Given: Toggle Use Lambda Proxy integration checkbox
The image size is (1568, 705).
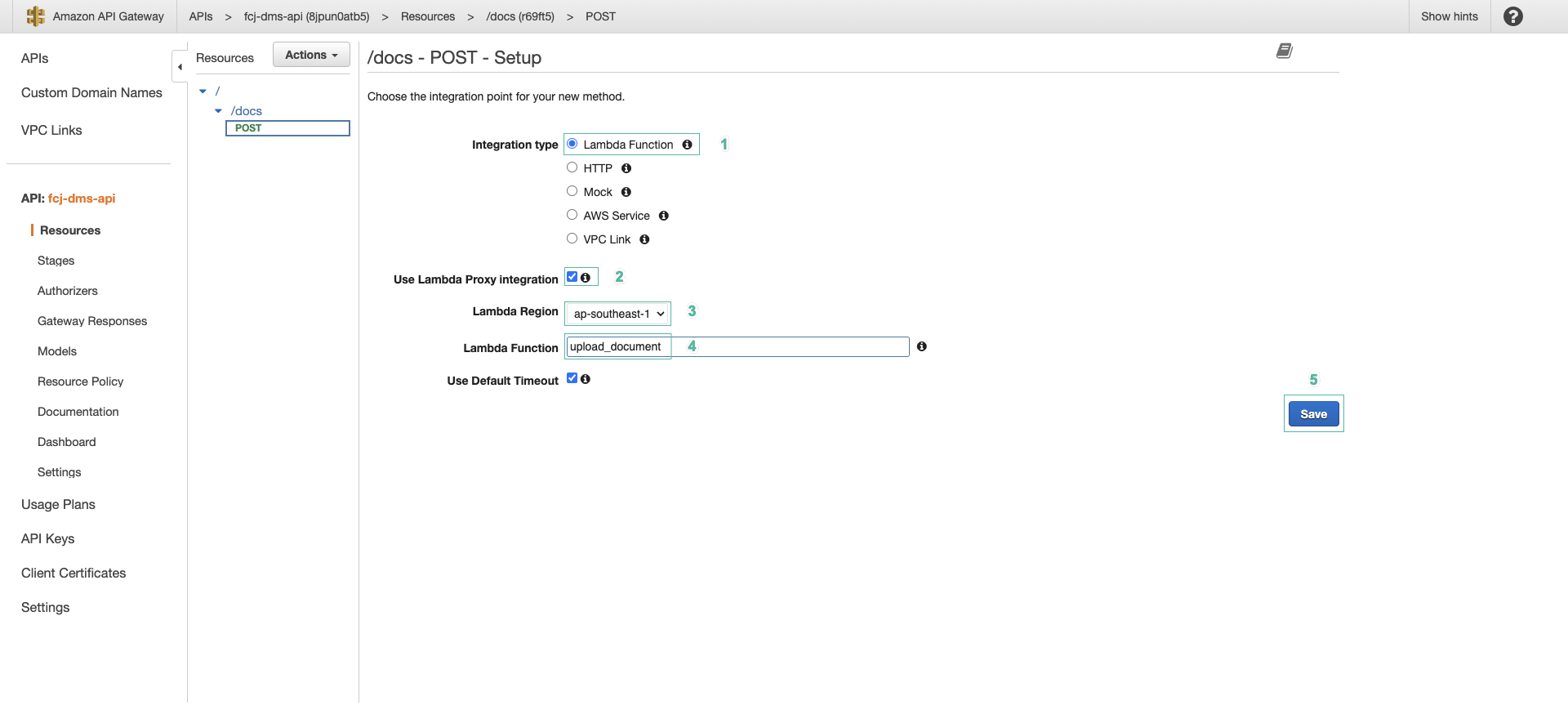Looking at the screenshot, I should (x=572, y=277).
